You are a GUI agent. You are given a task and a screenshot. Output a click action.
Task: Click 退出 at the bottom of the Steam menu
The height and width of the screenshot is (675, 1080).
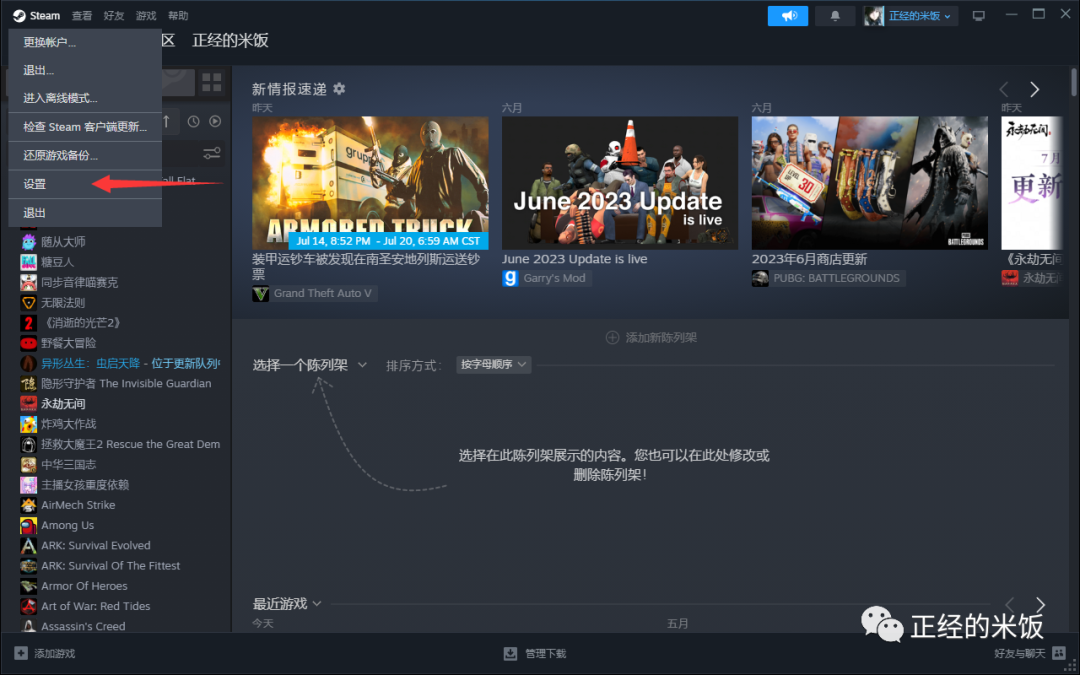pyautogui.click(x=85, y=213)
